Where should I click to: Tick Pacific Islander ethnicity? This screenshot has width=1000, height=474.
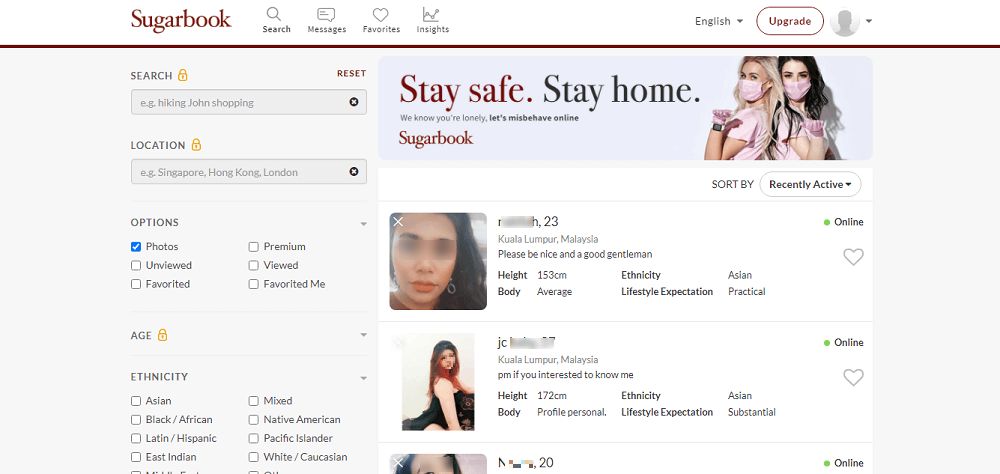(254, 439)
